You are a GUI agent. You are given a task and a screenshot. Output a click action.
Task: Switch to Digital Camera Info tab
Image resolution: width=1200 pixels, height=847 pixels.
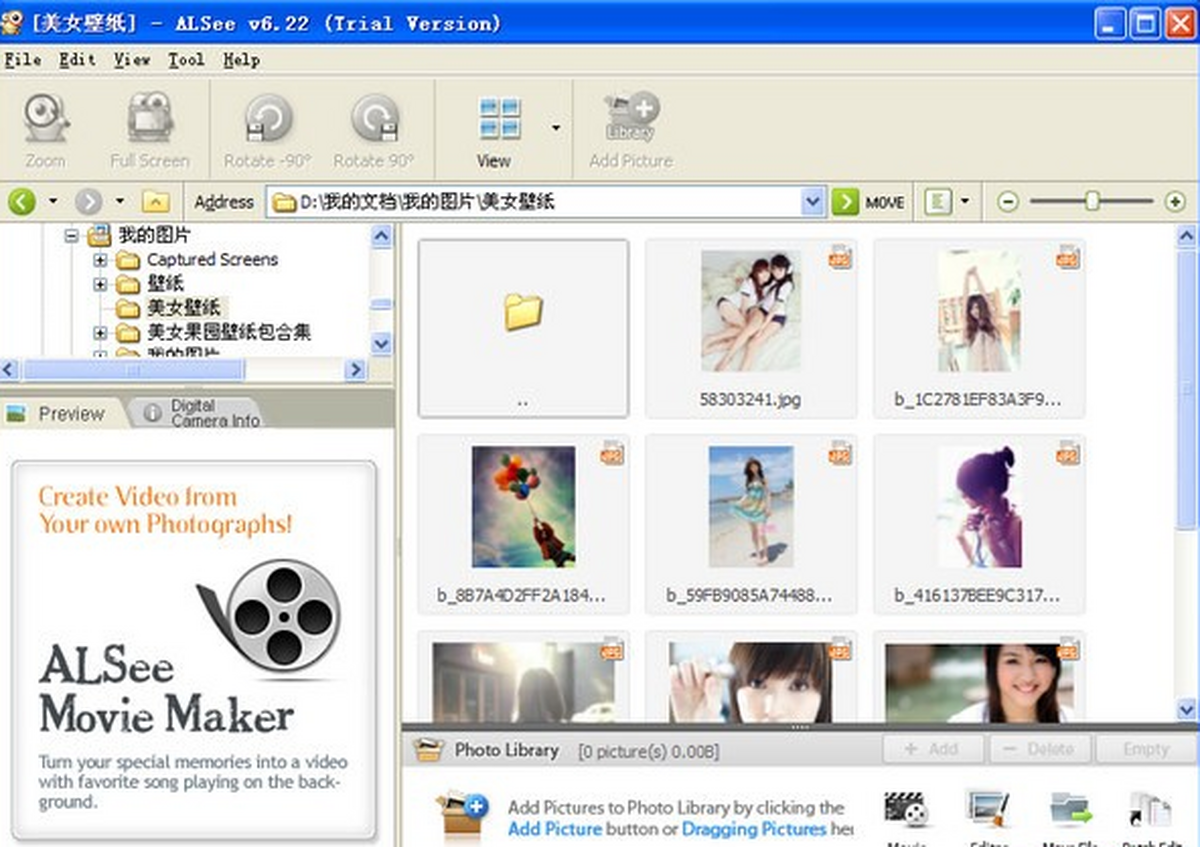point(200,413)
